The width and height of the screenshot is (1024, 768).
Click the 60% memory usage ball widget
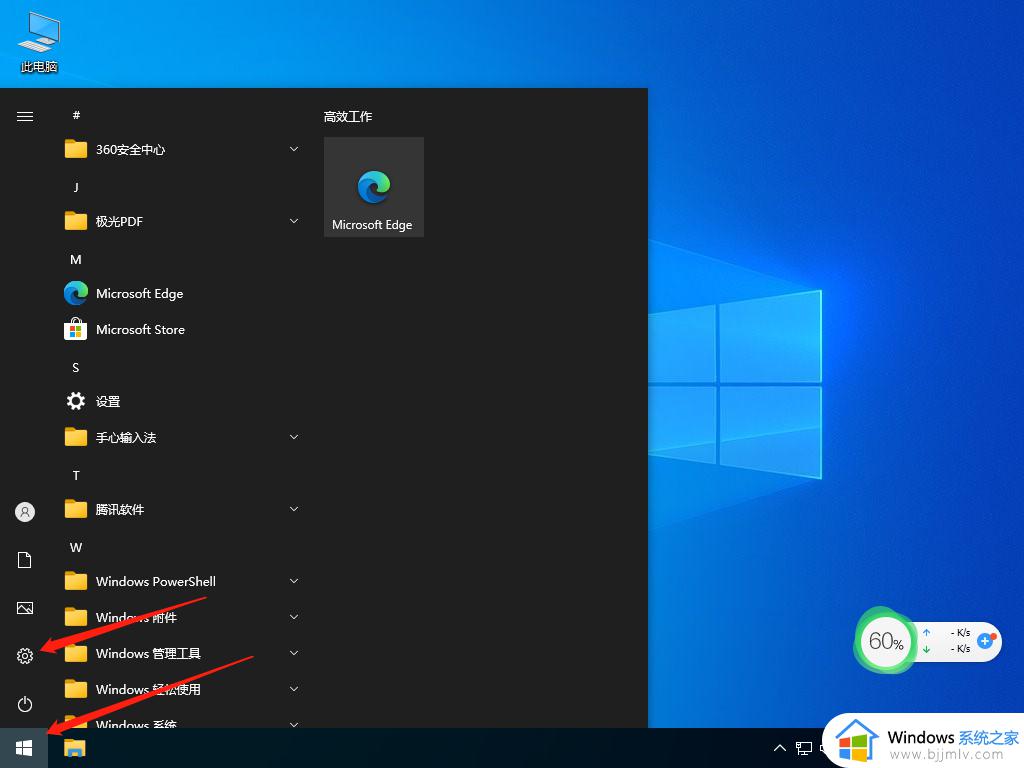pyautogui.click(x=885, y=641)
